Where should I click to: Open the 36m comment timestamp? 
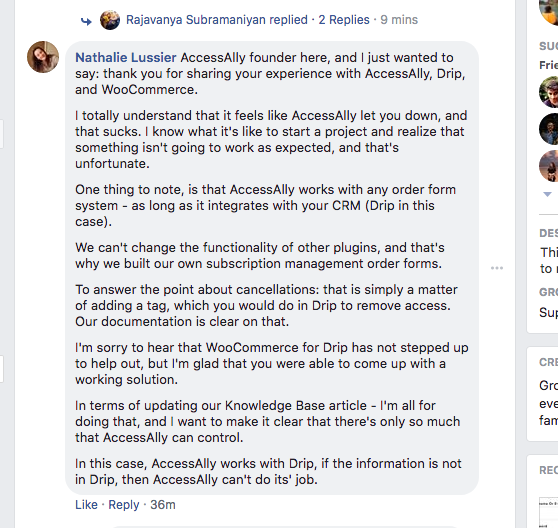click(x=163, y=505)
